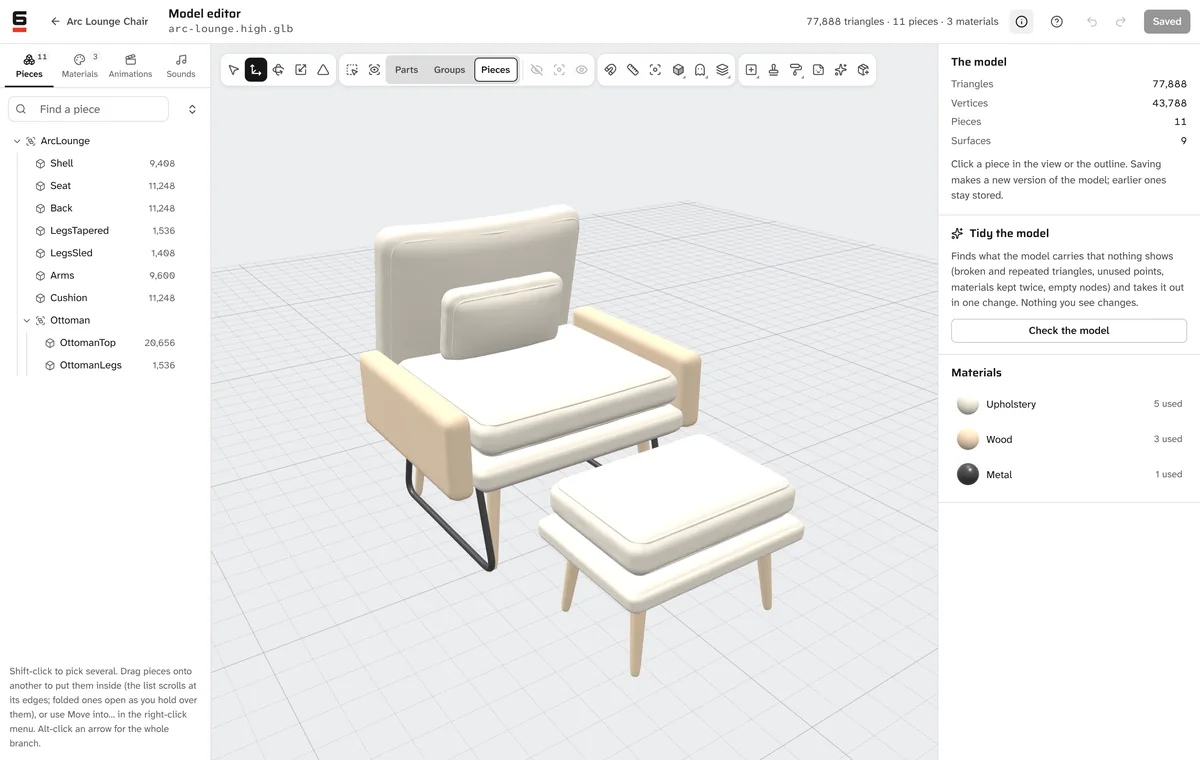Select the LegsTapered piece row

point(105,231)
